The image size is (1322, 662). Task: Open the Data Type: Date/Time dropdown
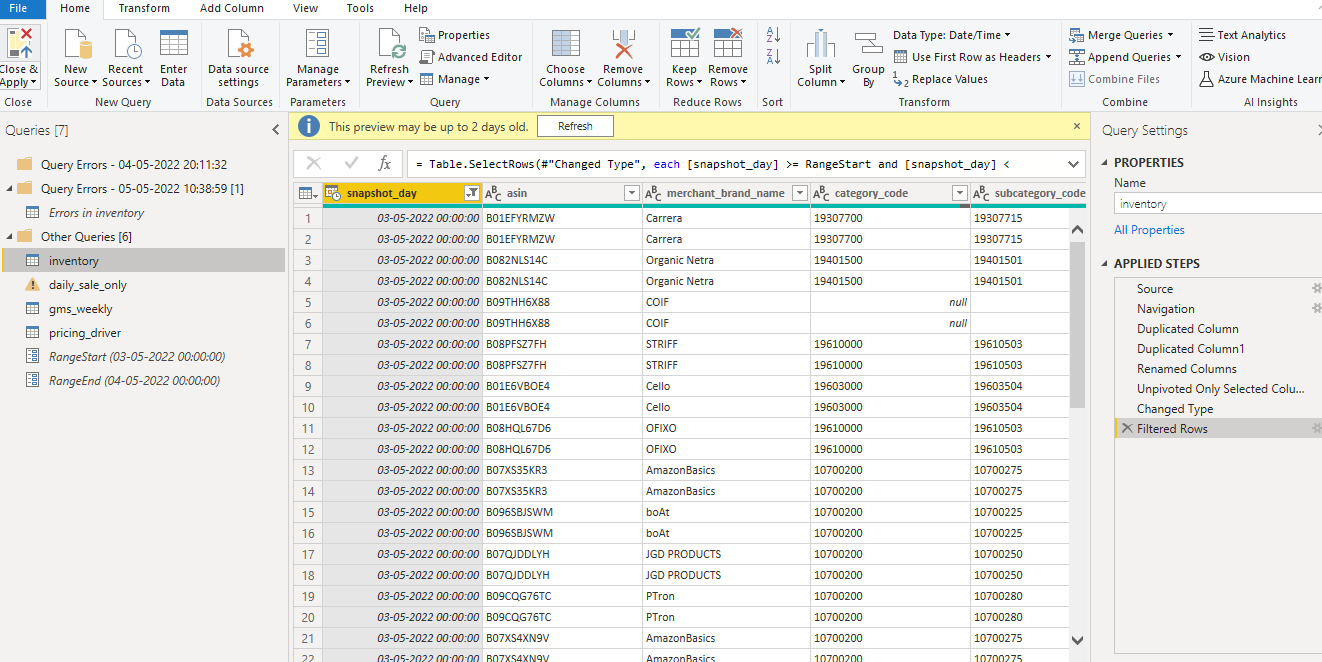pyautogui.click(x=951, y=35)
